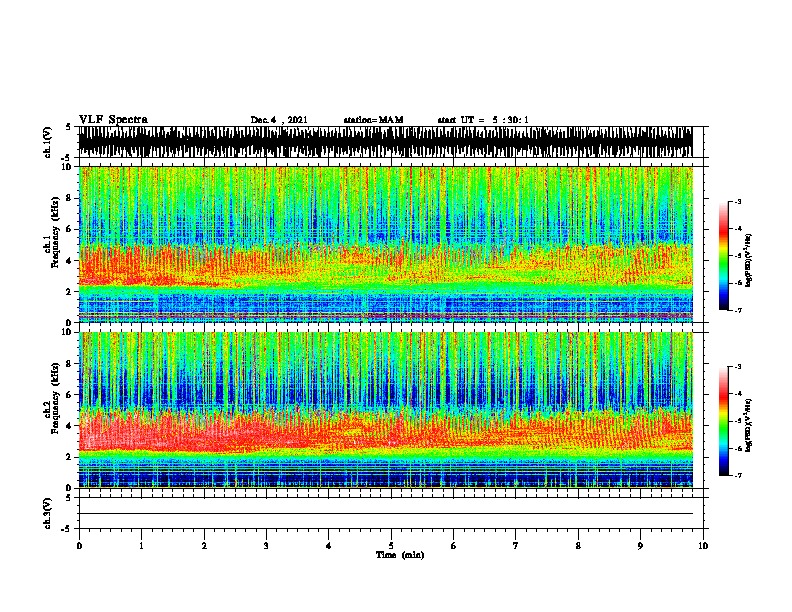Viewport: 792px width, 612px height.
Task: Click the ch.2 color scale bar
Action: click(723, 421)
